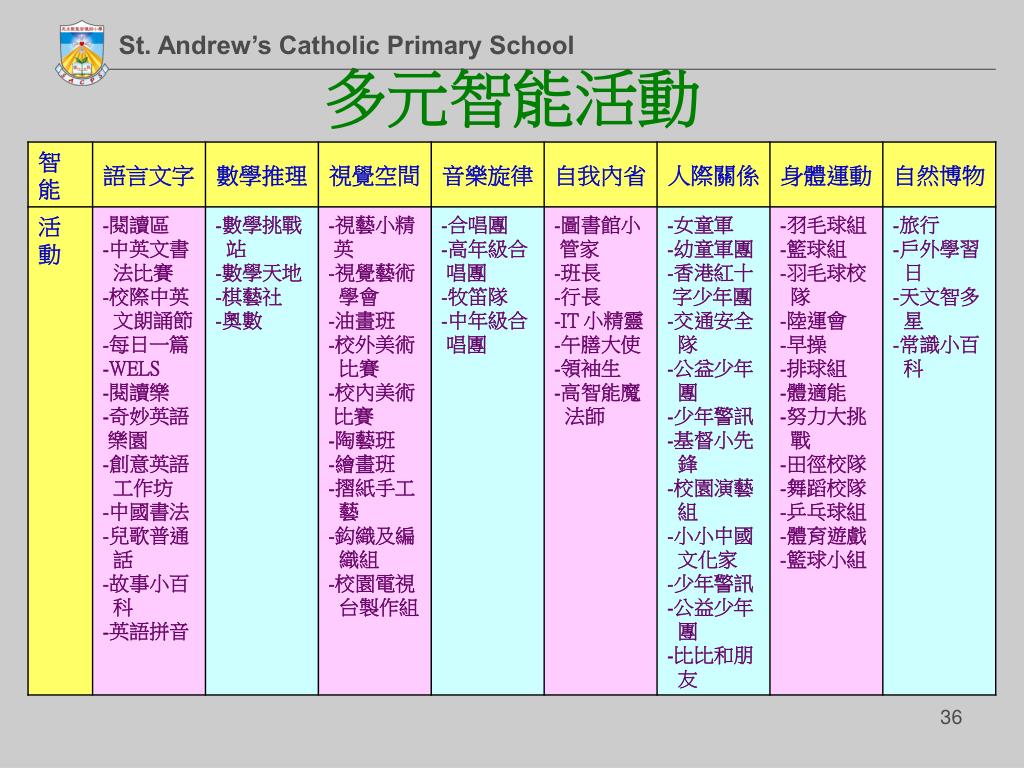The height and width of the screenshot is (768, 1024).
Task: Select the 視覺空間 column header
Action: pyautogui.click(x=374, y=176)
